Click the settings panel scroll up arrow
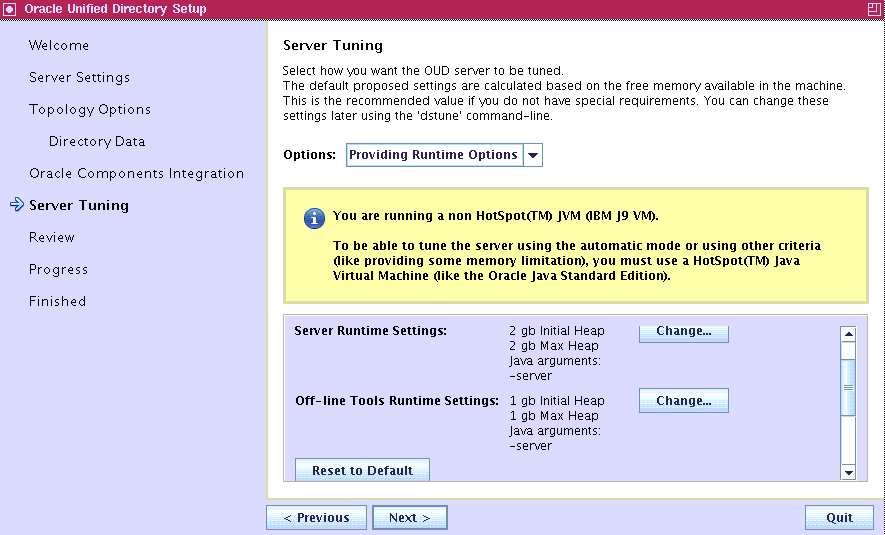The width and height of the screenshot is (885, 535). (x=848, y=334)
